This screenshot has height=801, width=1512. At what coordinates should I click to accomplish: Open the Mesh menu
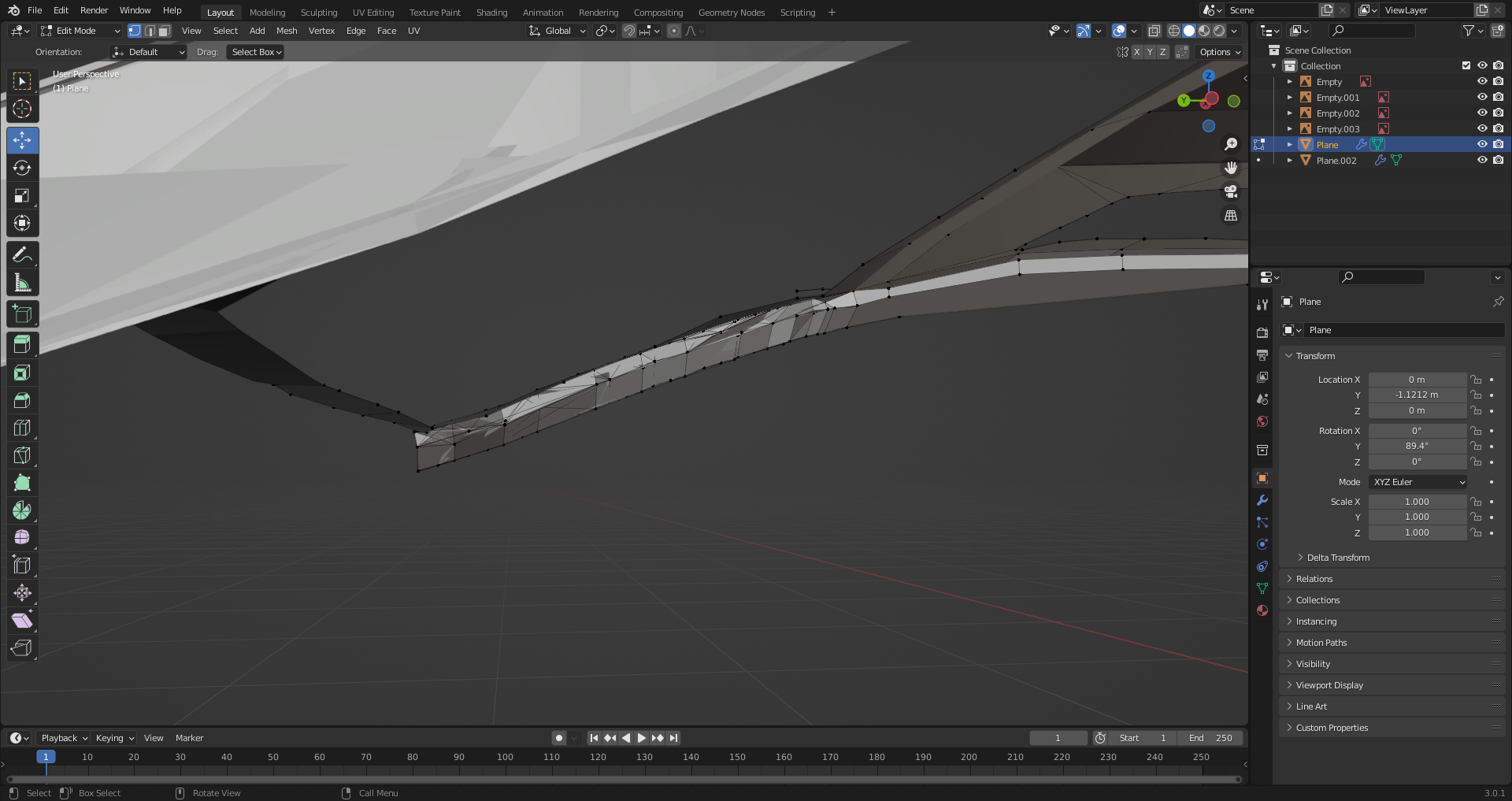287,31
